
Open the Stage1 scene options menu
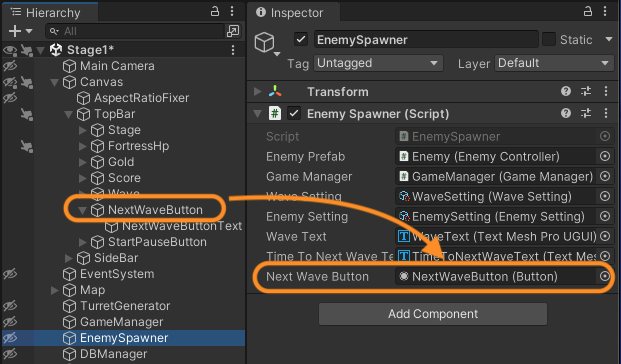coord(233,50)
